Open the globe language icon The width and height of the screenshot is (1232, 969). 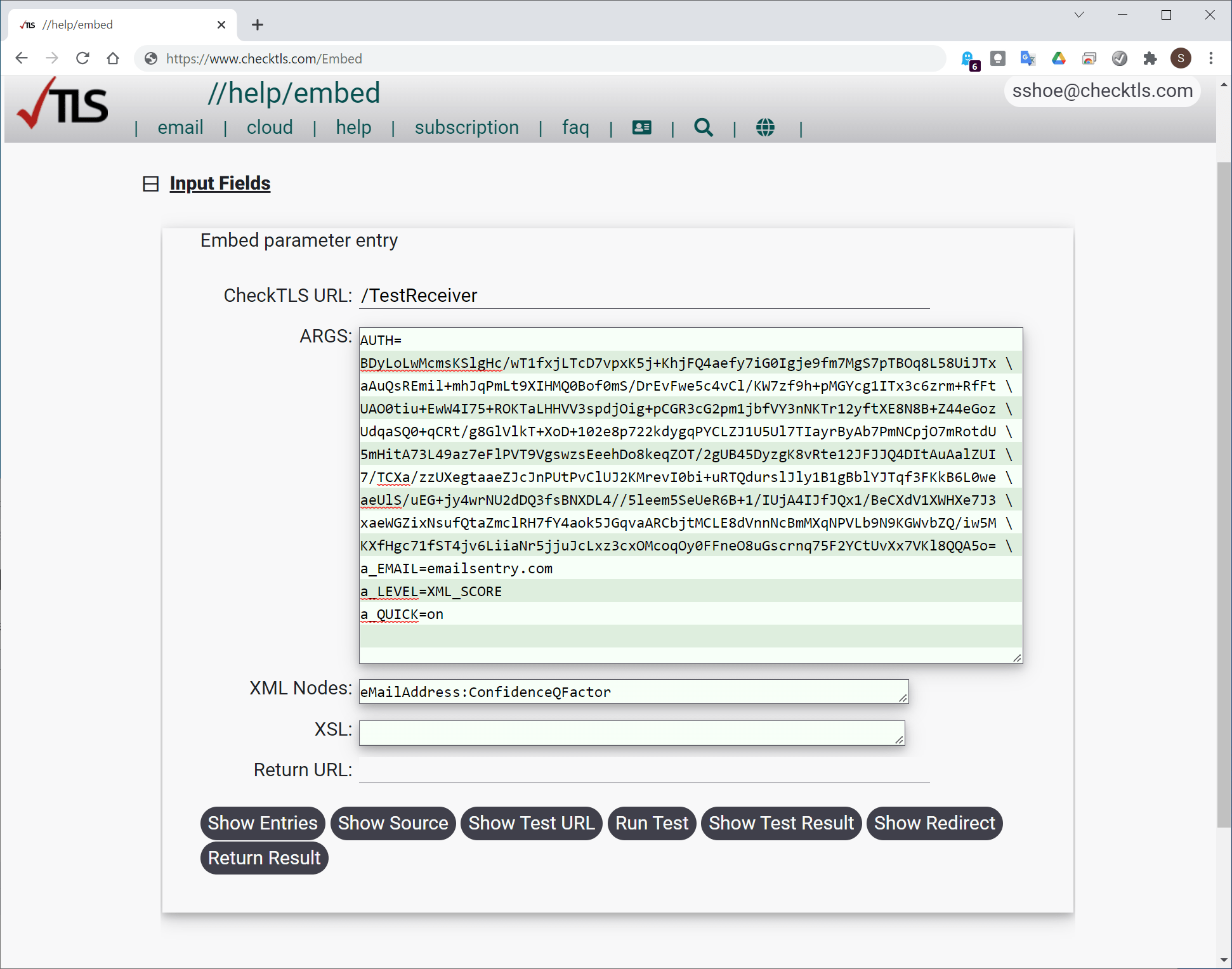765,127
